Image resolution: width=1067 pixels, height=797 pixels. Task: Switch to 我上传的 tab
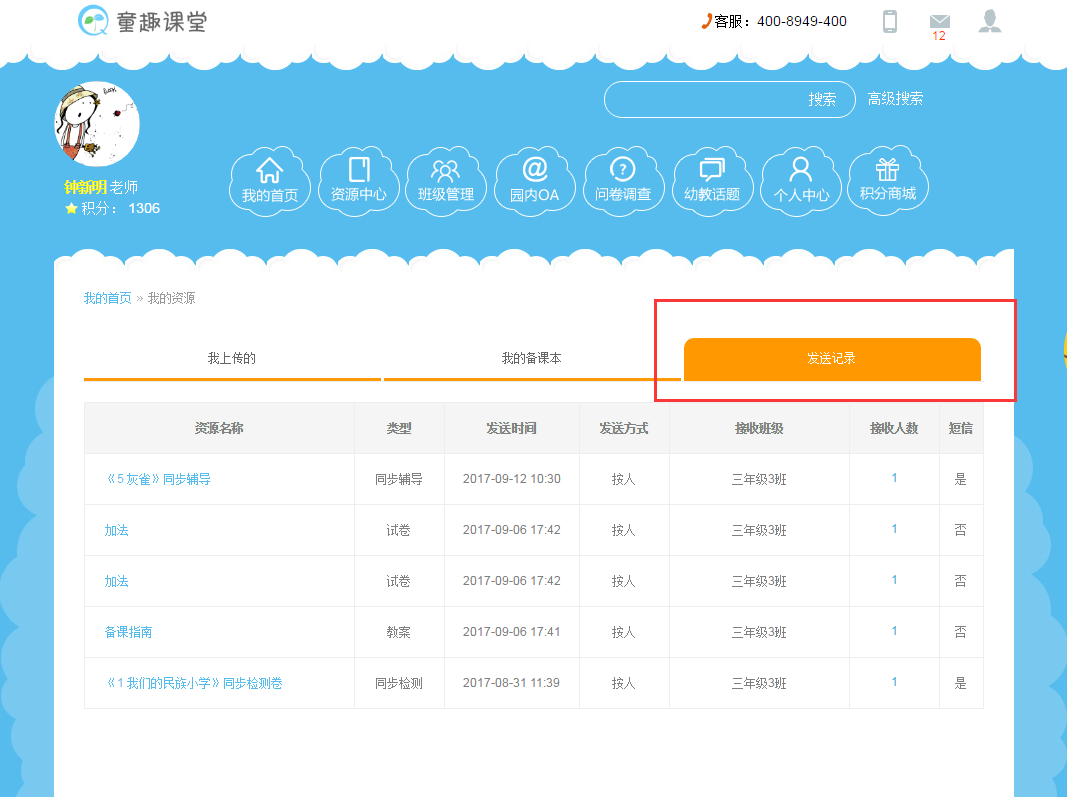[x=232, y=358]
